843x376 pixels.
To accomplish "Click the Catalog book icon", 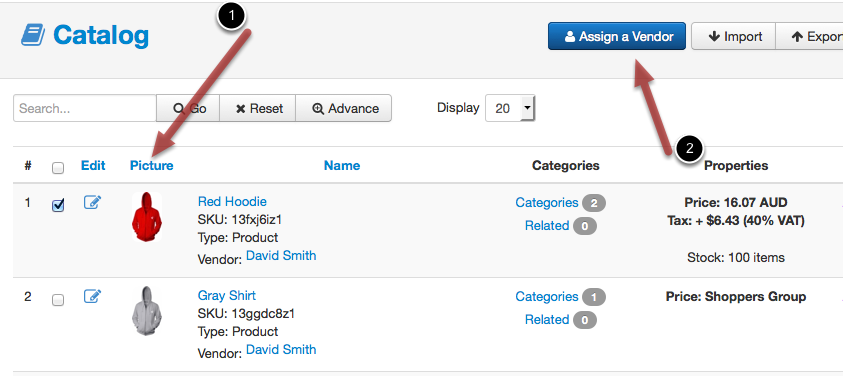I will (33, 36).
